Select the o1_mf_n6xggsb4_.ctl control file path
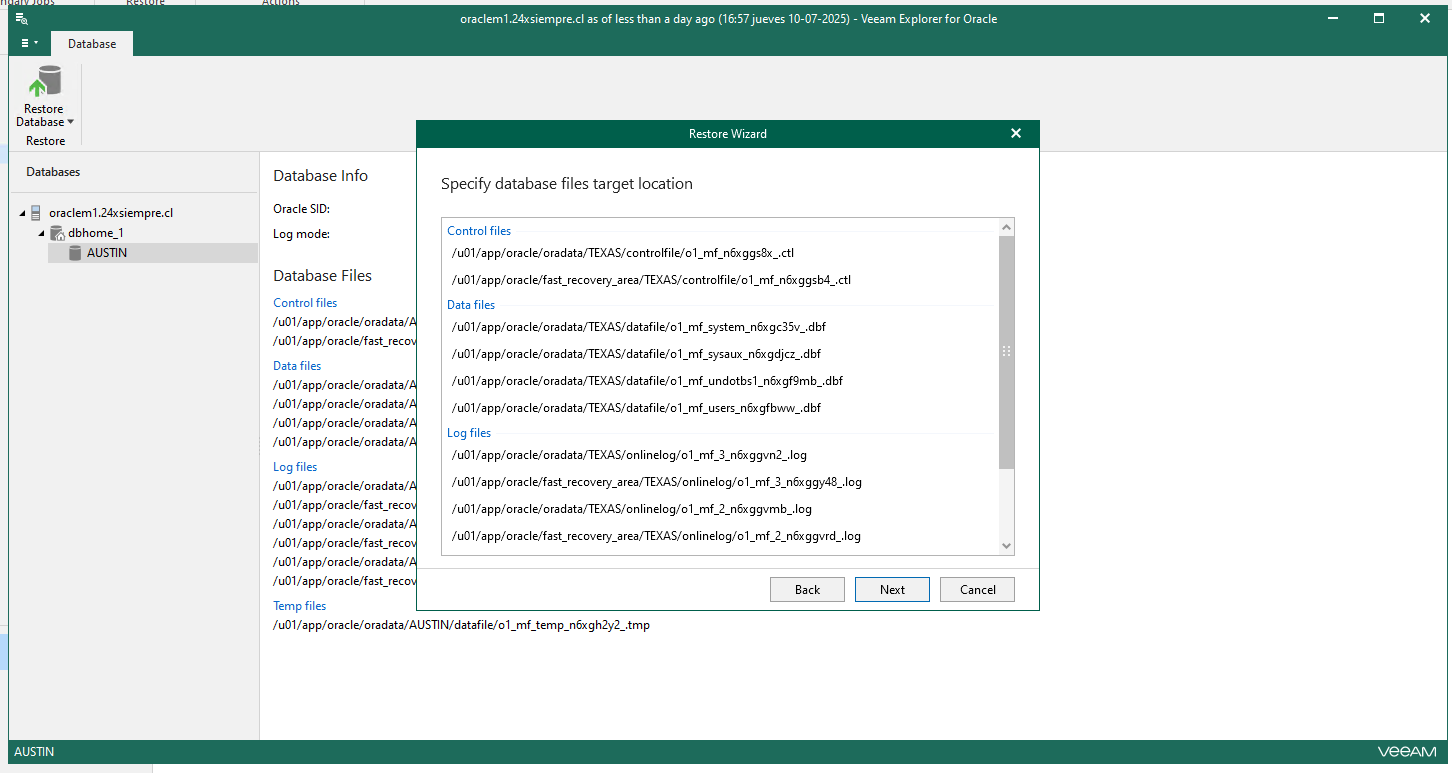This screenshot has height=773, width=1452. coord(650,280)
